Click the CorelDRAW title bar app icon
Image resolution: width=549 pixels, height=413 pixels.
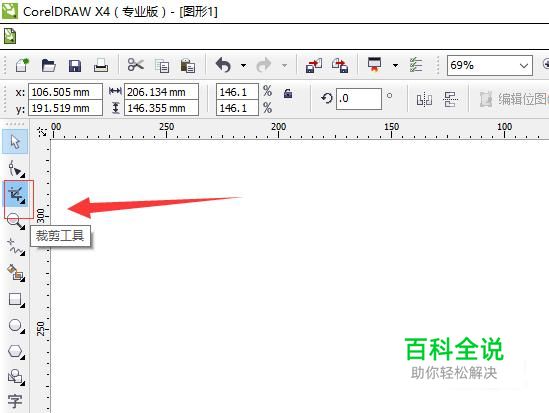[10, 10]
